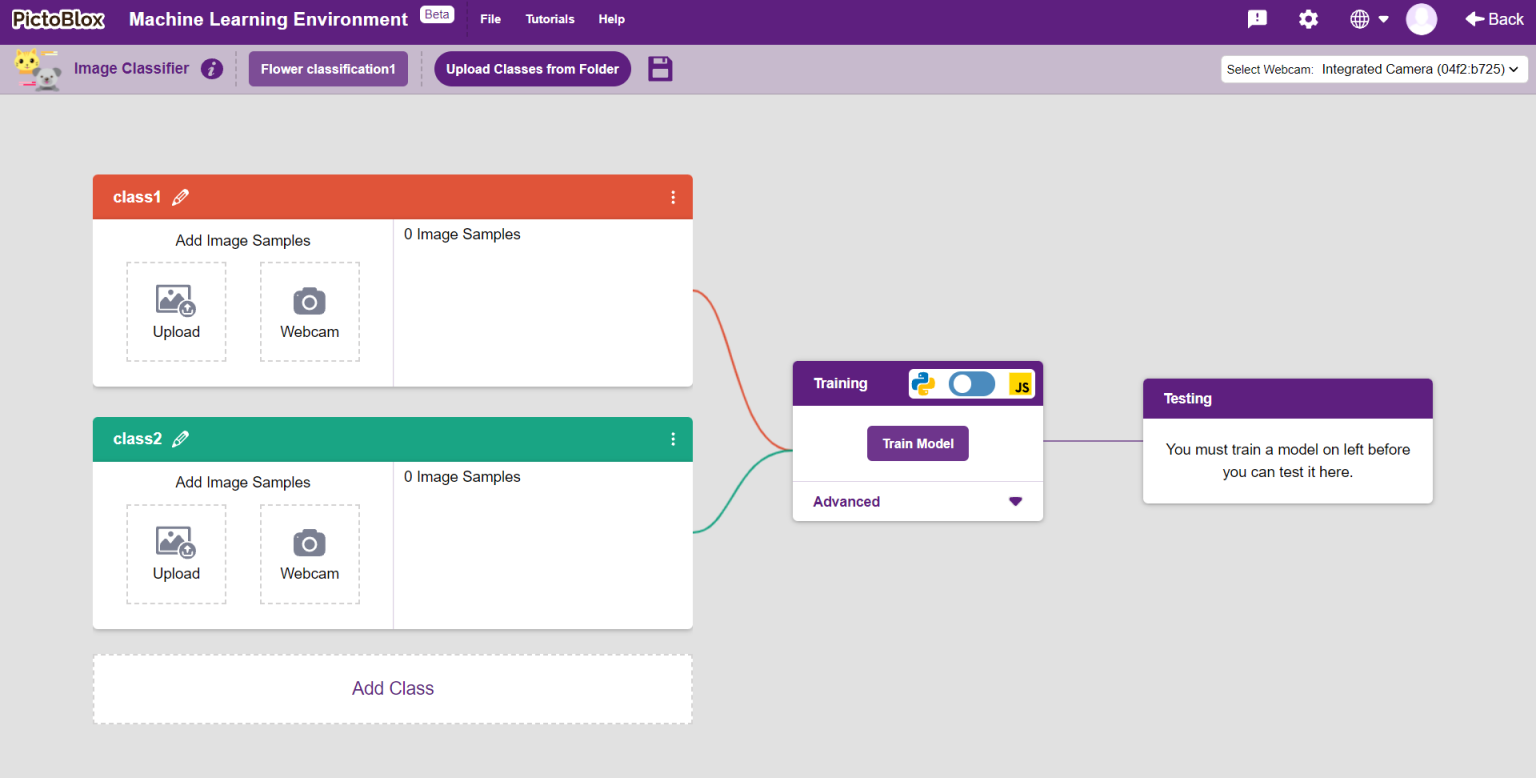Click the Add Class area
1536x778 pixels.
tap(392, 689)
